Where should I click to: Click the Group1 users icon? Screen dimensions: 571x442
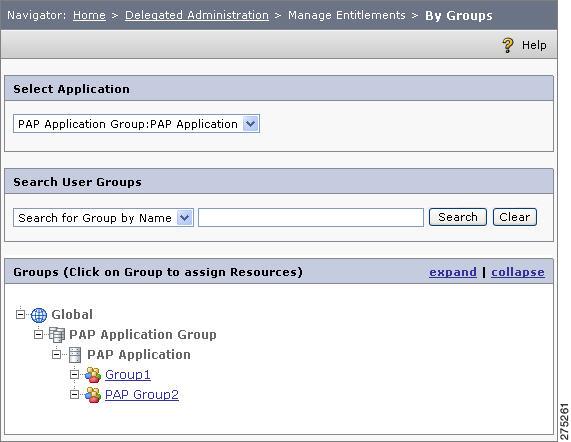point(93,375)
